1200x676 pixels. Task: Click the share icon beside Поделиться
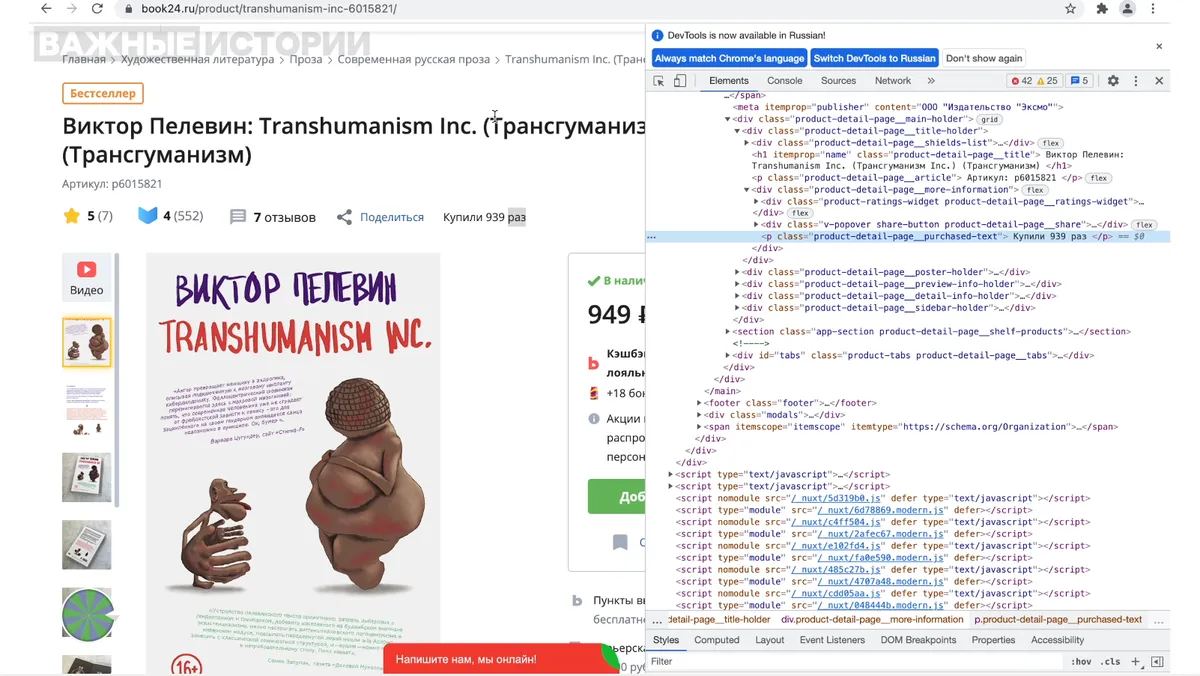coord(344,217)
